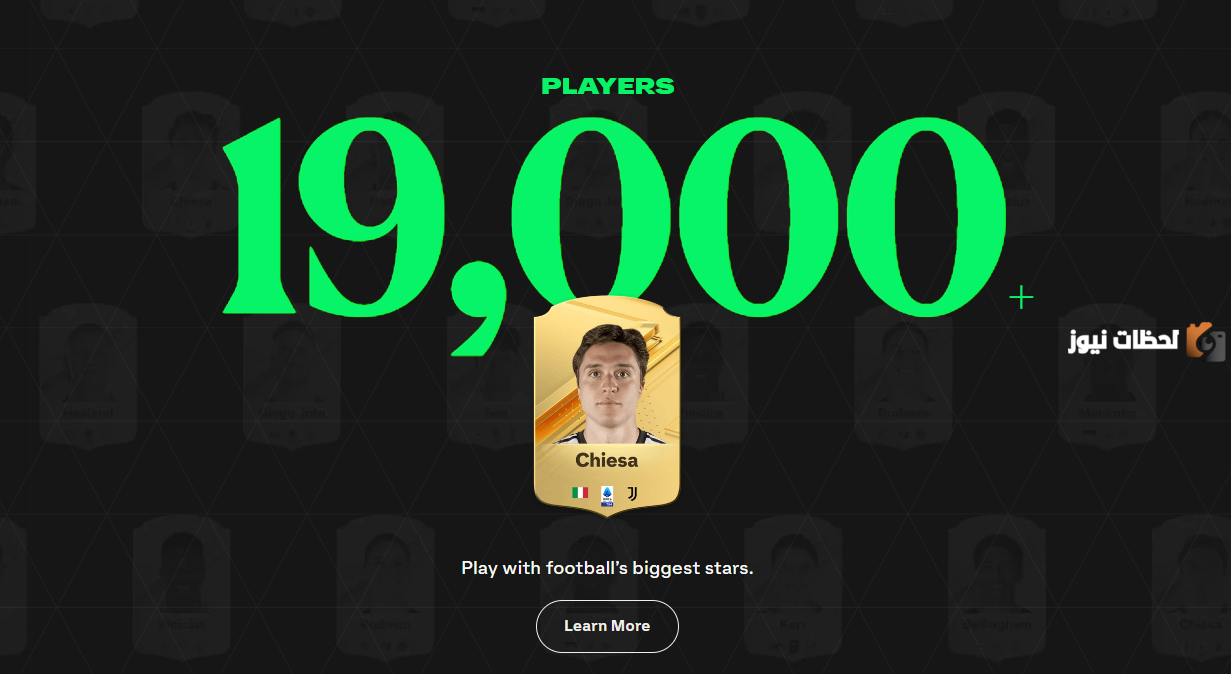Click the faded top-left background player card
Image resolution: width=1231 pixels, height=674 pixels.
[x=16, y=165]
